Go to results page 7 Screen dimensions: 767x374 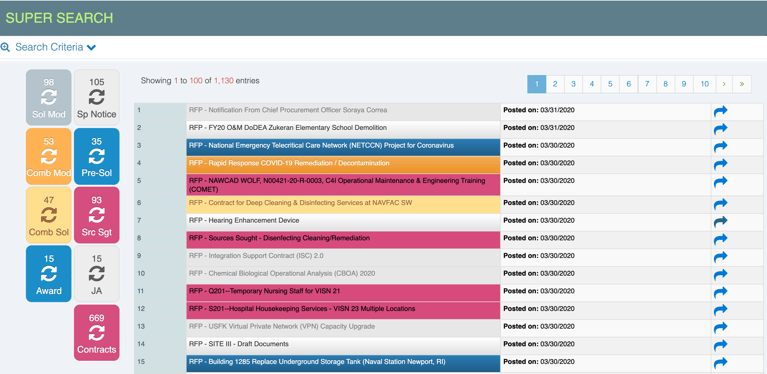click(x=647, y=84)
